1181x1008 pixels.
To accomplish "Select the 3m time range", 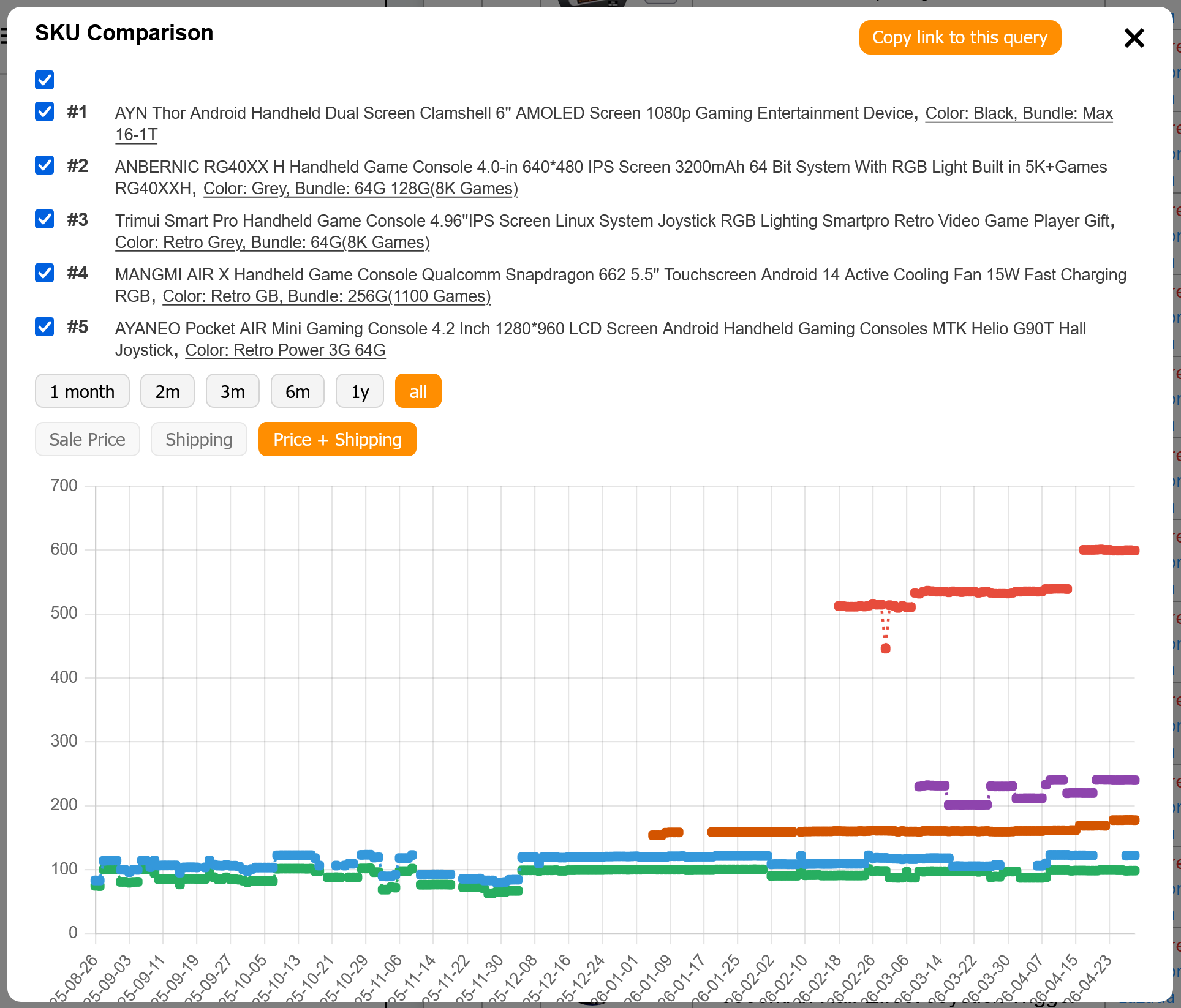I will pos(233,391).
